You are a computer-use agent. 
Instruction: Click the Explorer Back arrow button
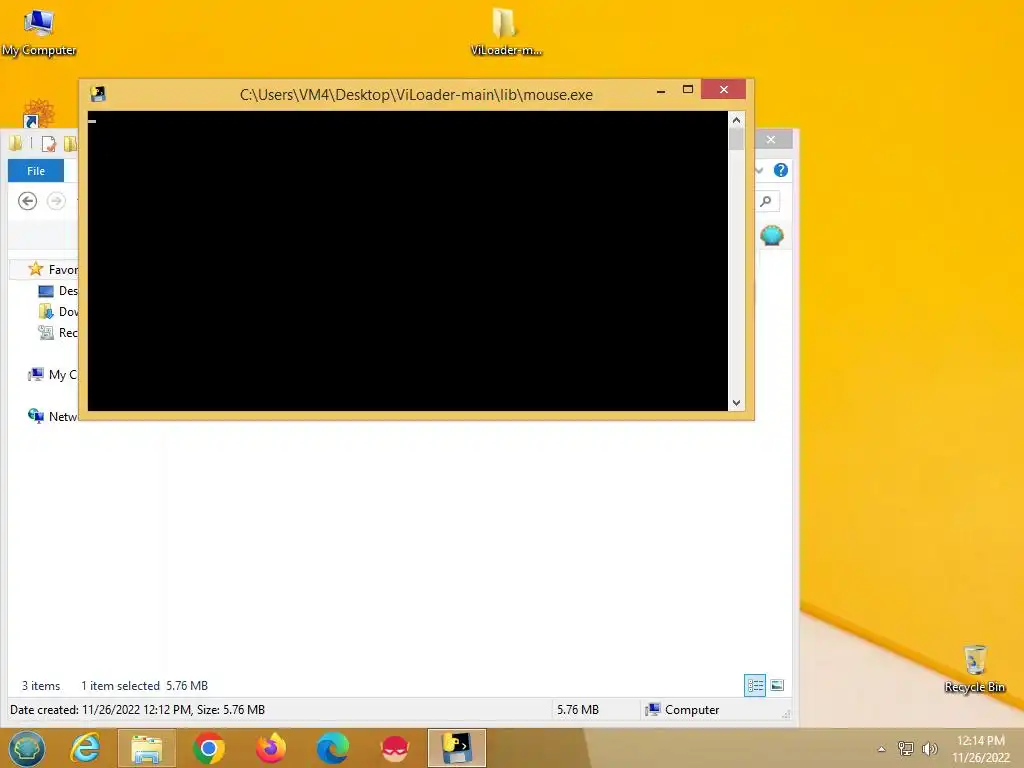pos(27,201)
